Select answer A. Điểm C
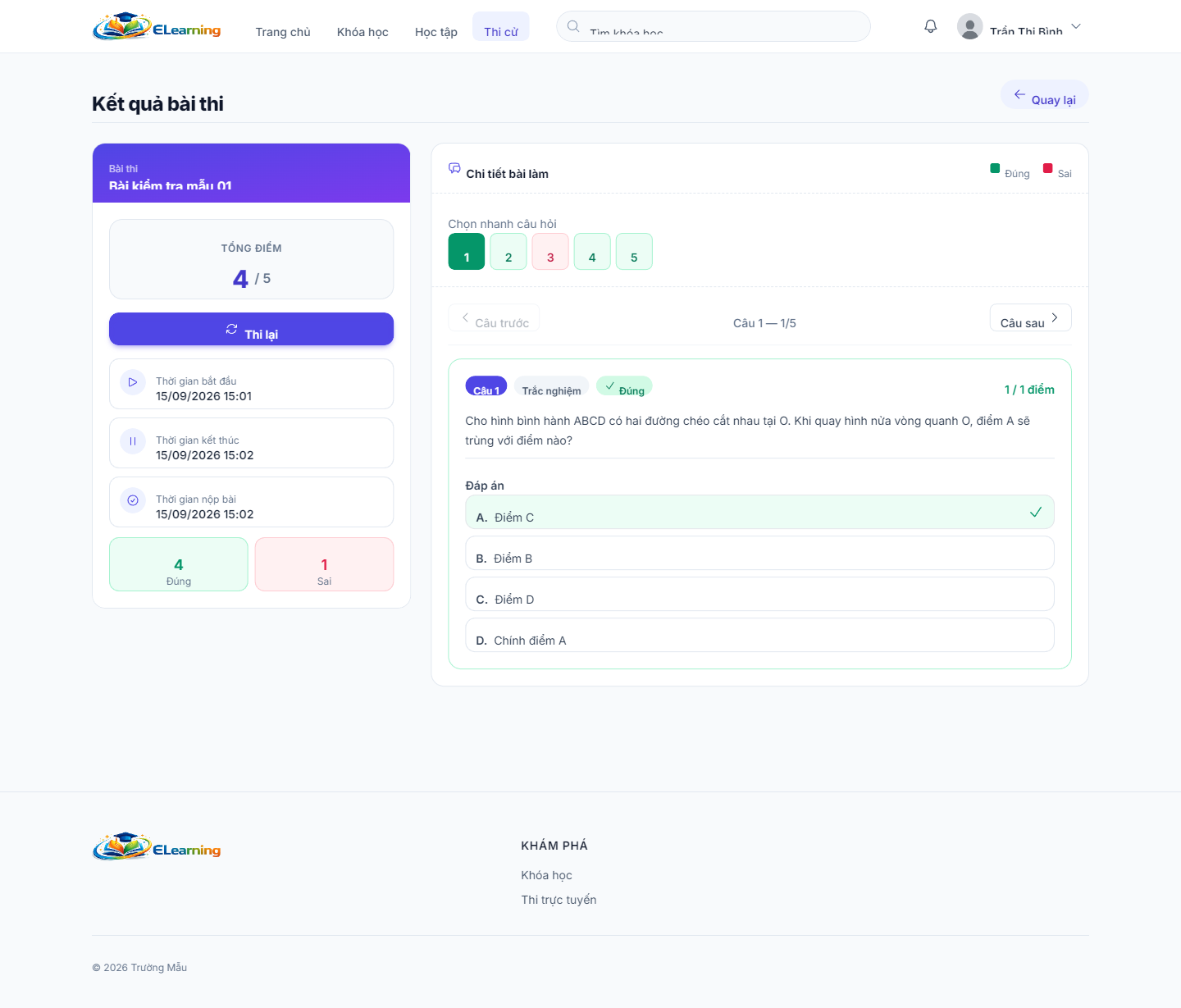This screenshot has width=1181, height=1008. 759,512
